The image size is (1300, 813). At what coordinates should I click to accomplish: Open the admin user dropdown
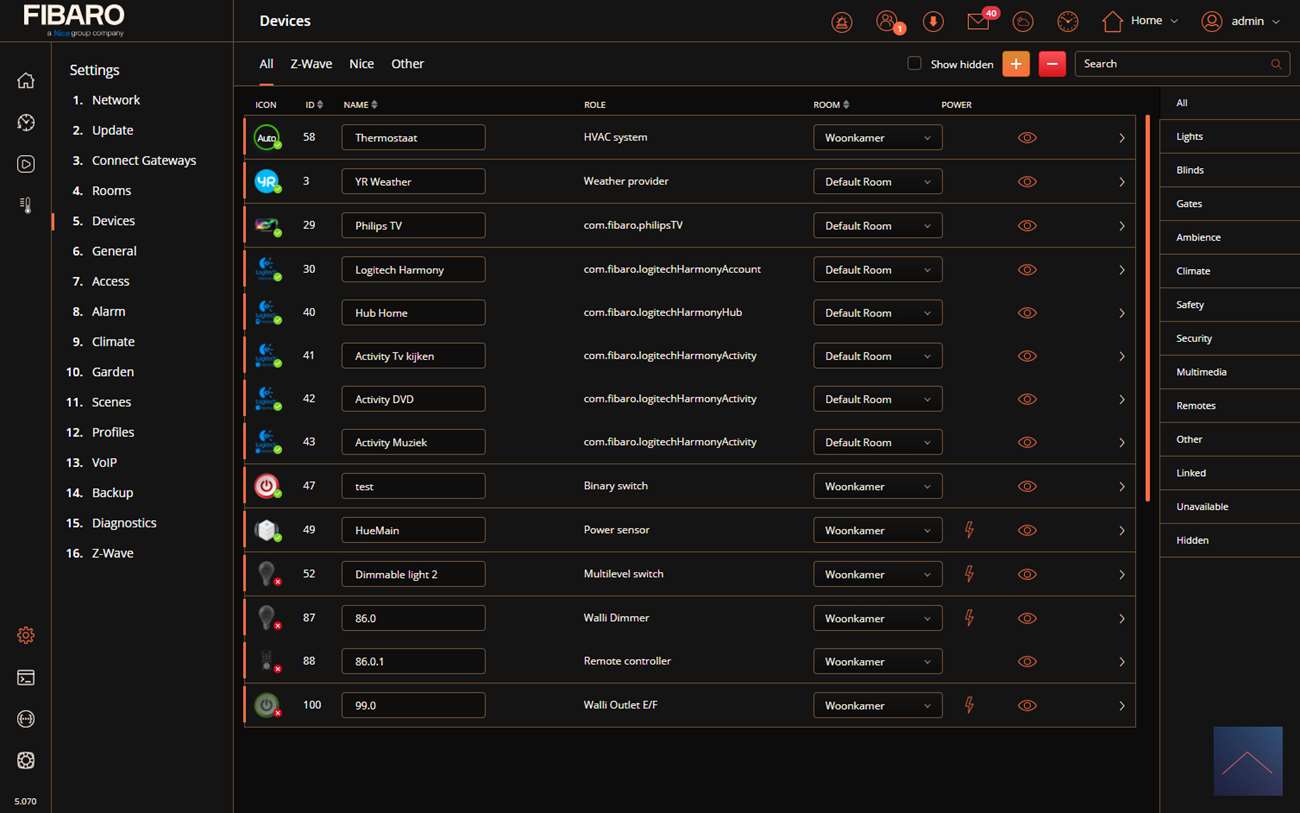click(x=1240, y=21)
